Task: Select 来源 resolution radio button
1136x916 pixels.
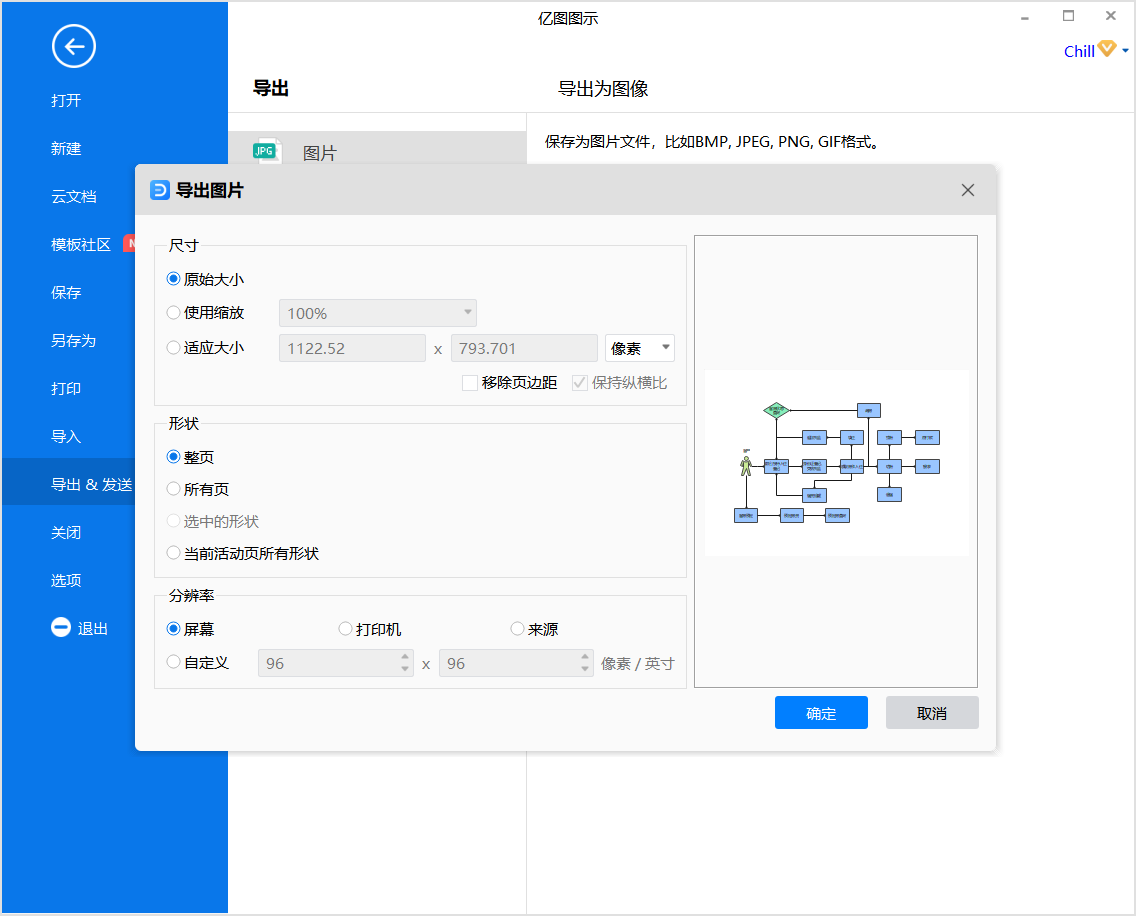Action: 517,629
